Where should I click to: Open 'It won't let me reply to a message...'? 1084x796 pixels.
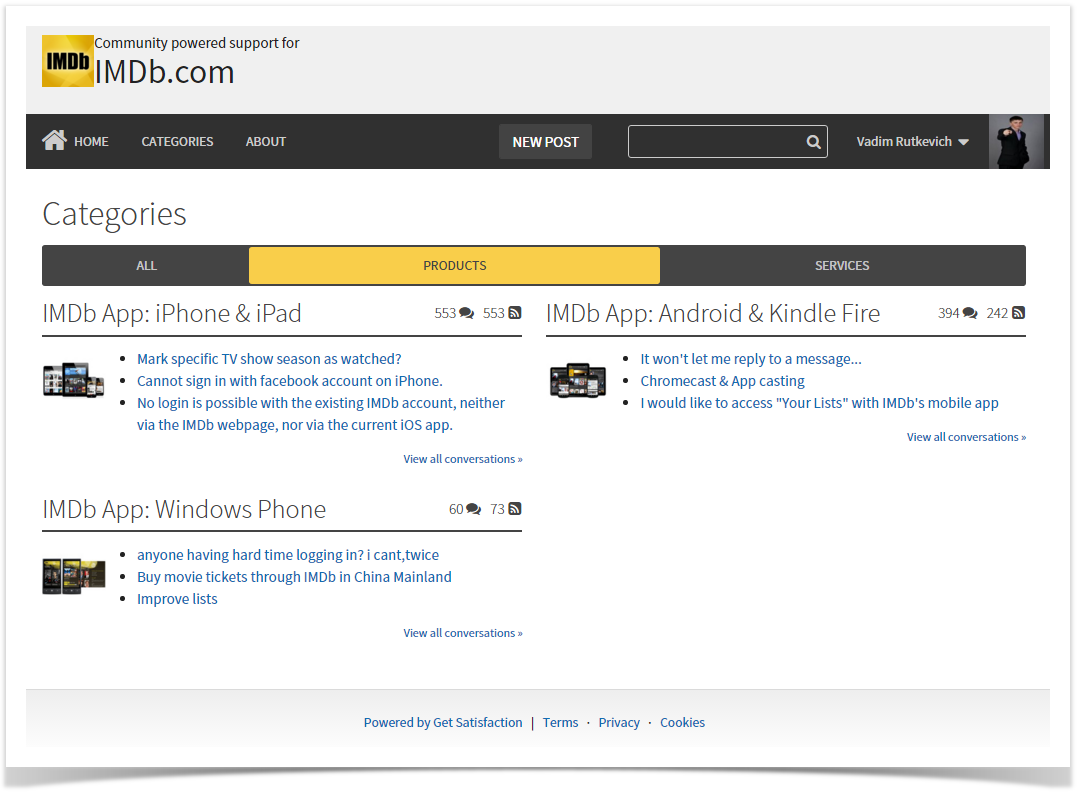click(751, 359)
